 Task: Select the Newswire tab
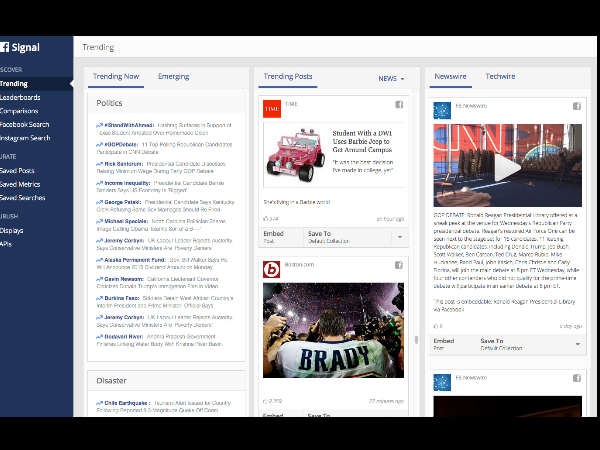coord(450,77)
